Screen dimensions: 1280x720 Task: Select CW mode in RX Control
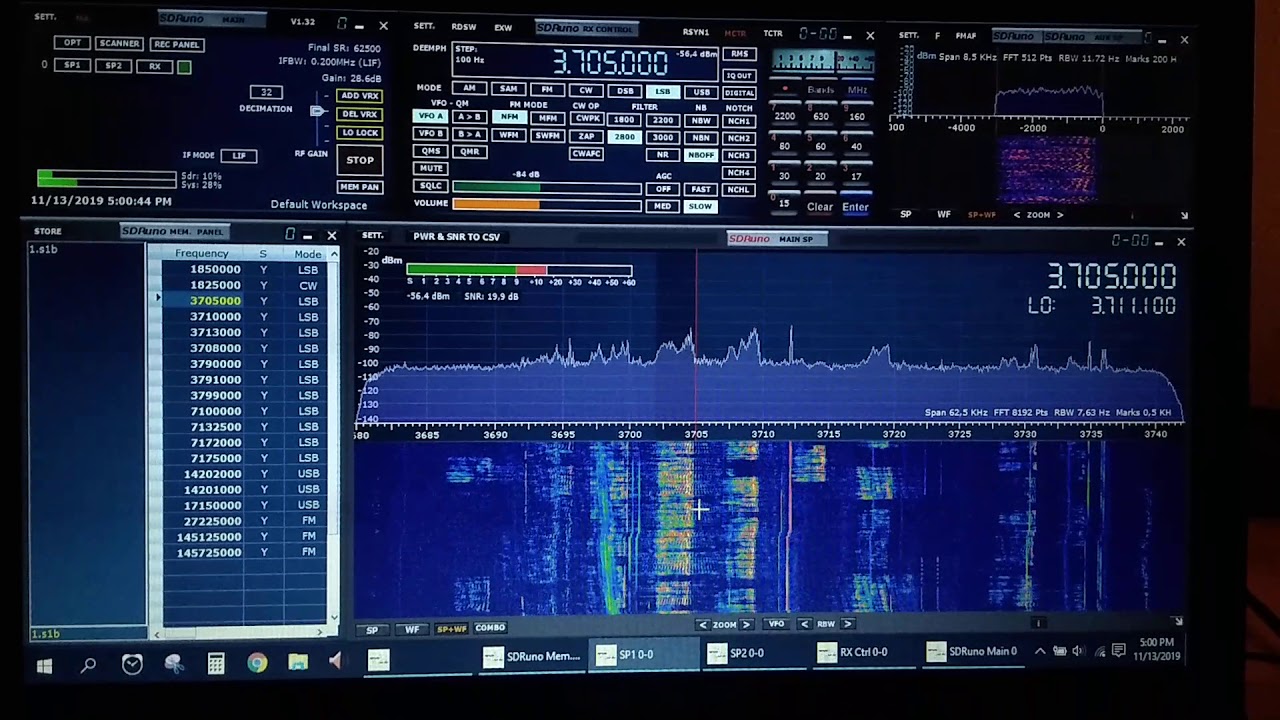coord(586,90)
